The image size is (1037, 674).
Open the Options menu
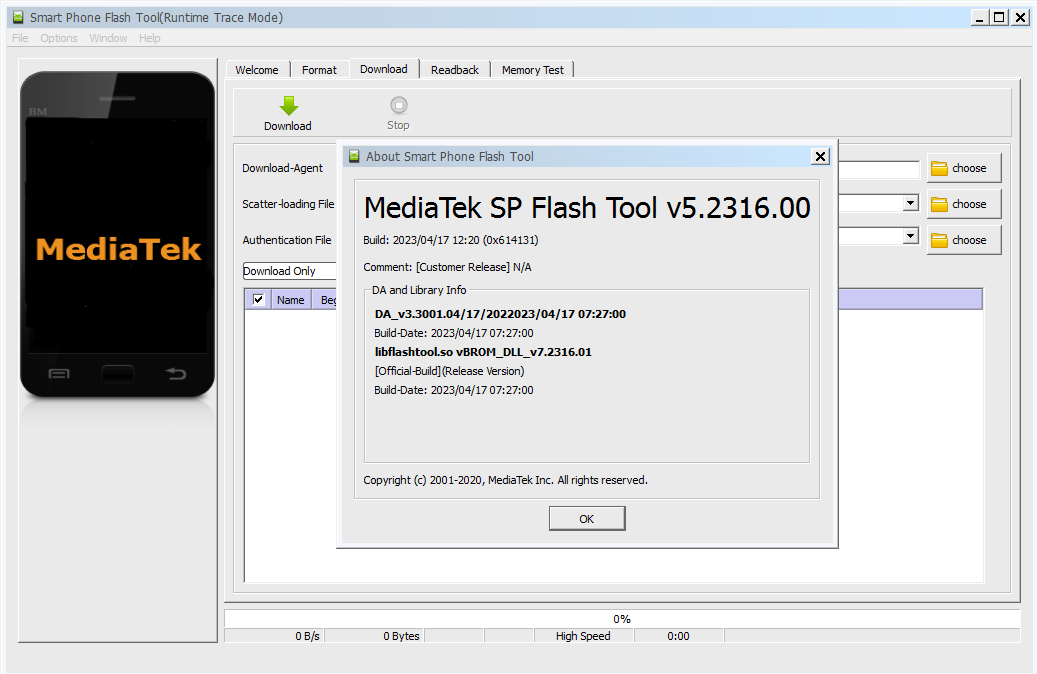point(59,38)
